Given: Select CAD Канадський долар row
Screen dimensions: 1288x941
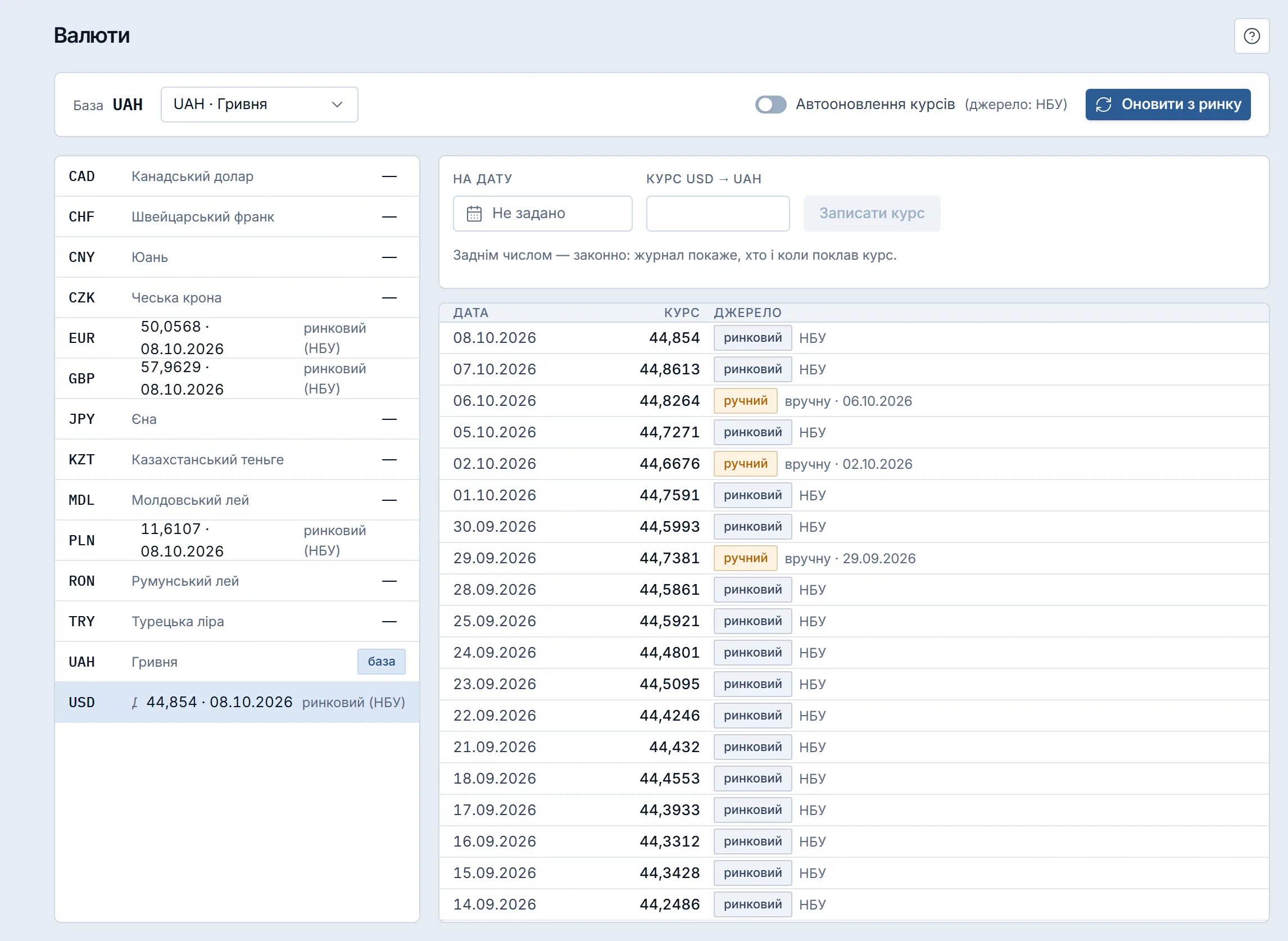Looking at the screenshot, I should (237, 177).
